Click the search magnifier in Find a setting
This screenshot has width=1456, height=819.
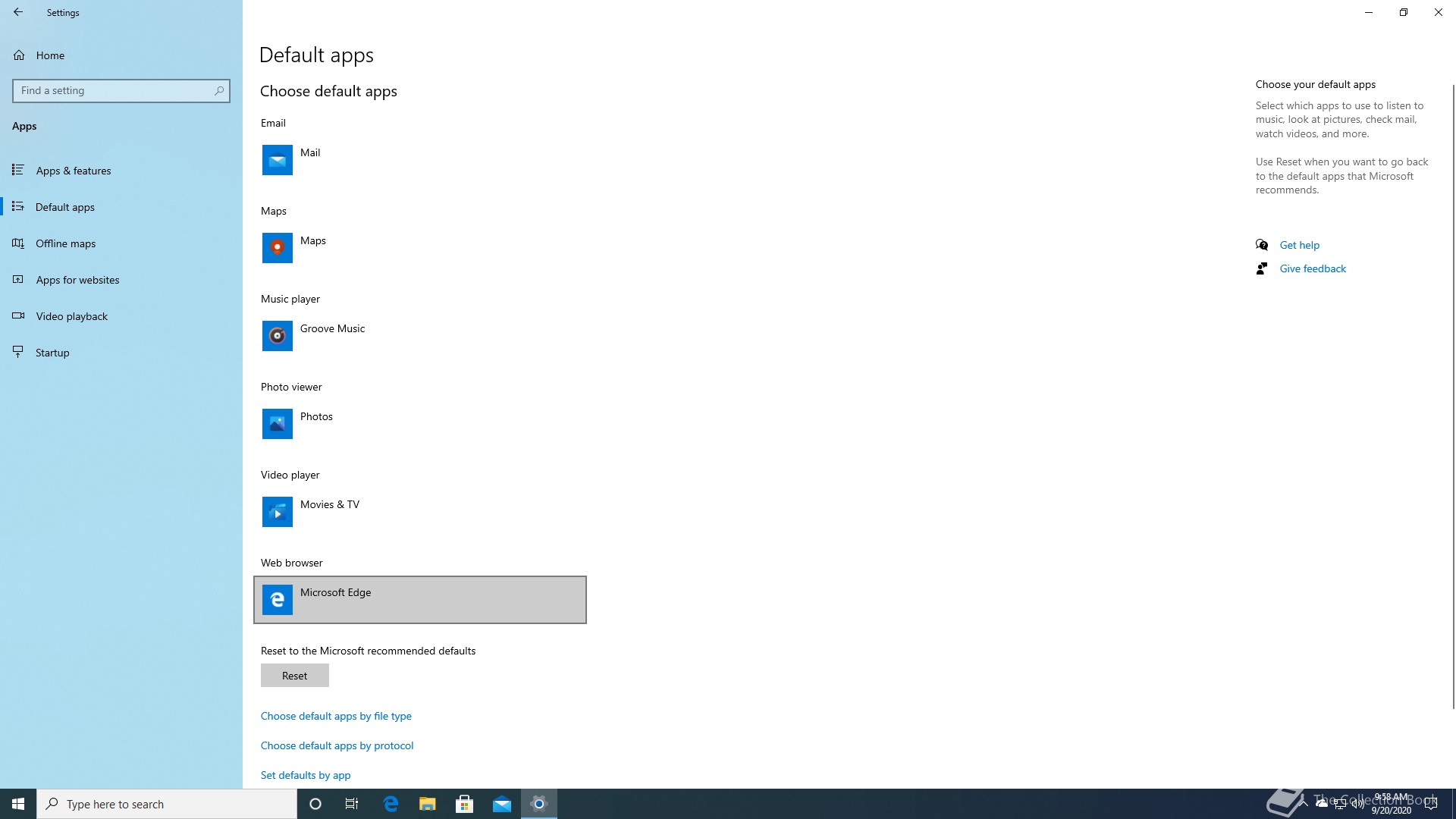[219, 90]
